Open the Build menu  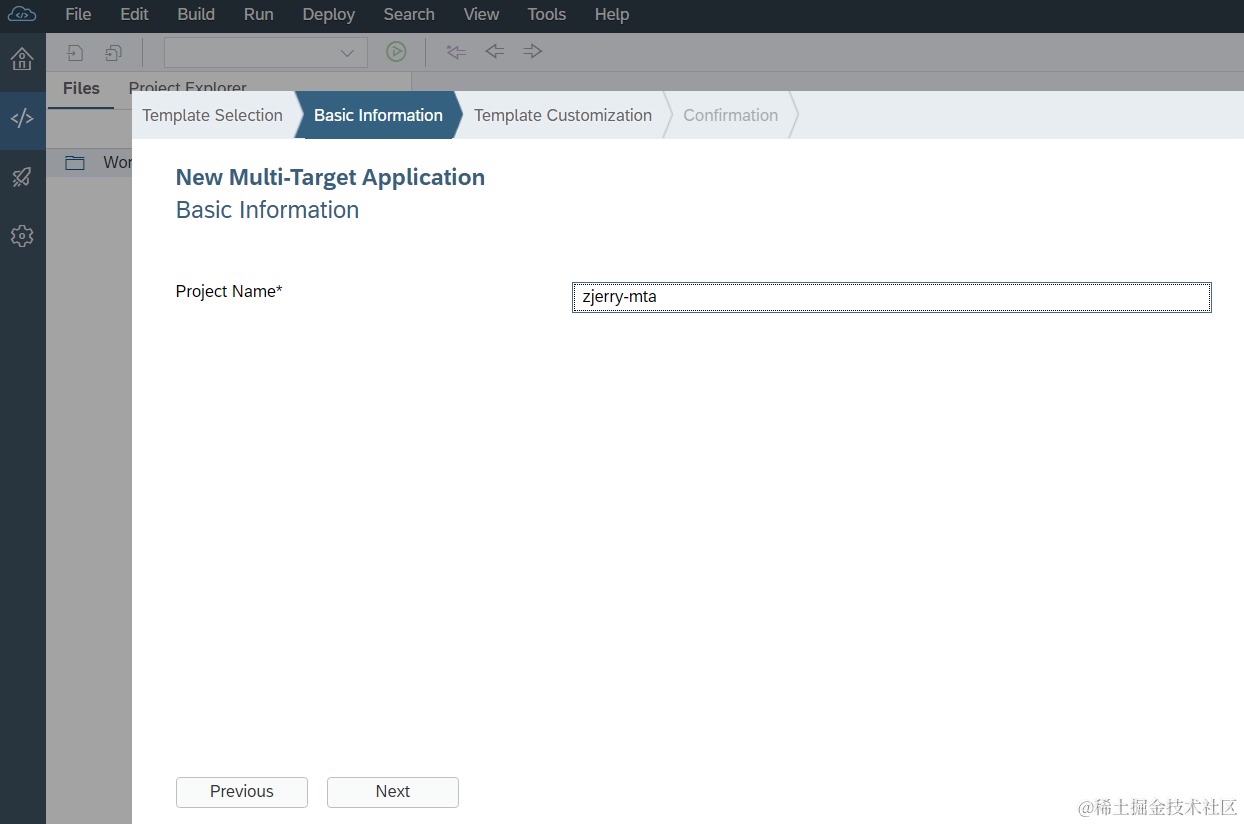(196, 14)
